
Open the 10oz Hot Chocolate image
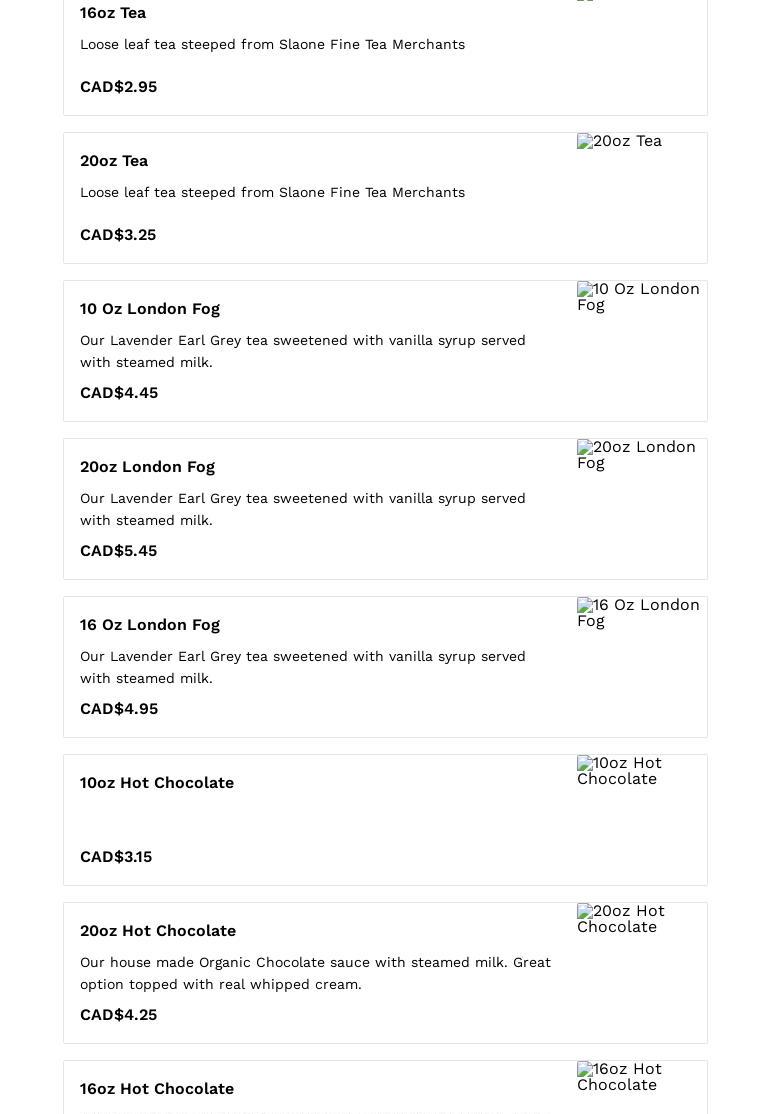point(620,771)
